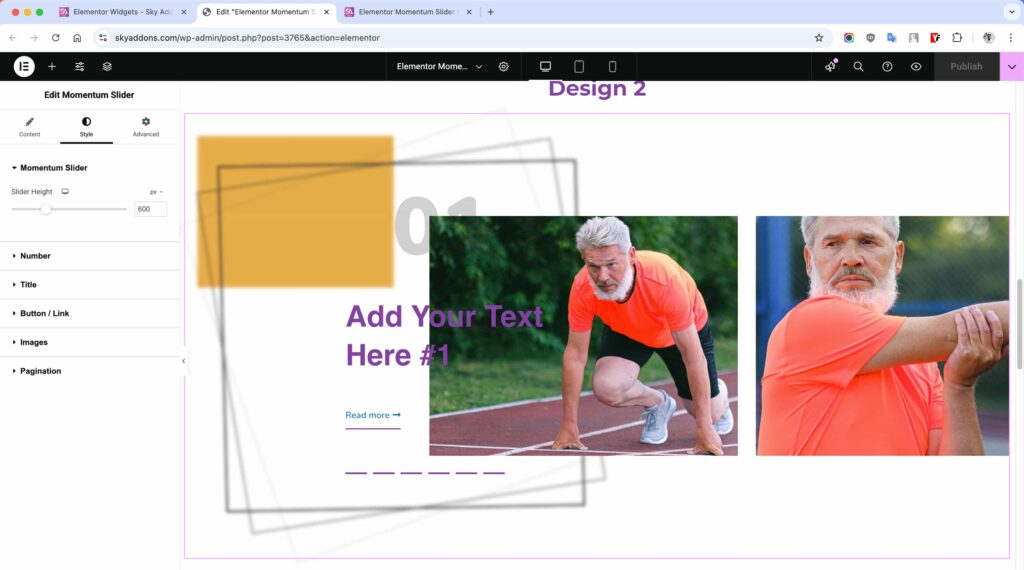
Task: Switch to mobile responsive view
Action: pyautogui.click(x=612, y=66)
